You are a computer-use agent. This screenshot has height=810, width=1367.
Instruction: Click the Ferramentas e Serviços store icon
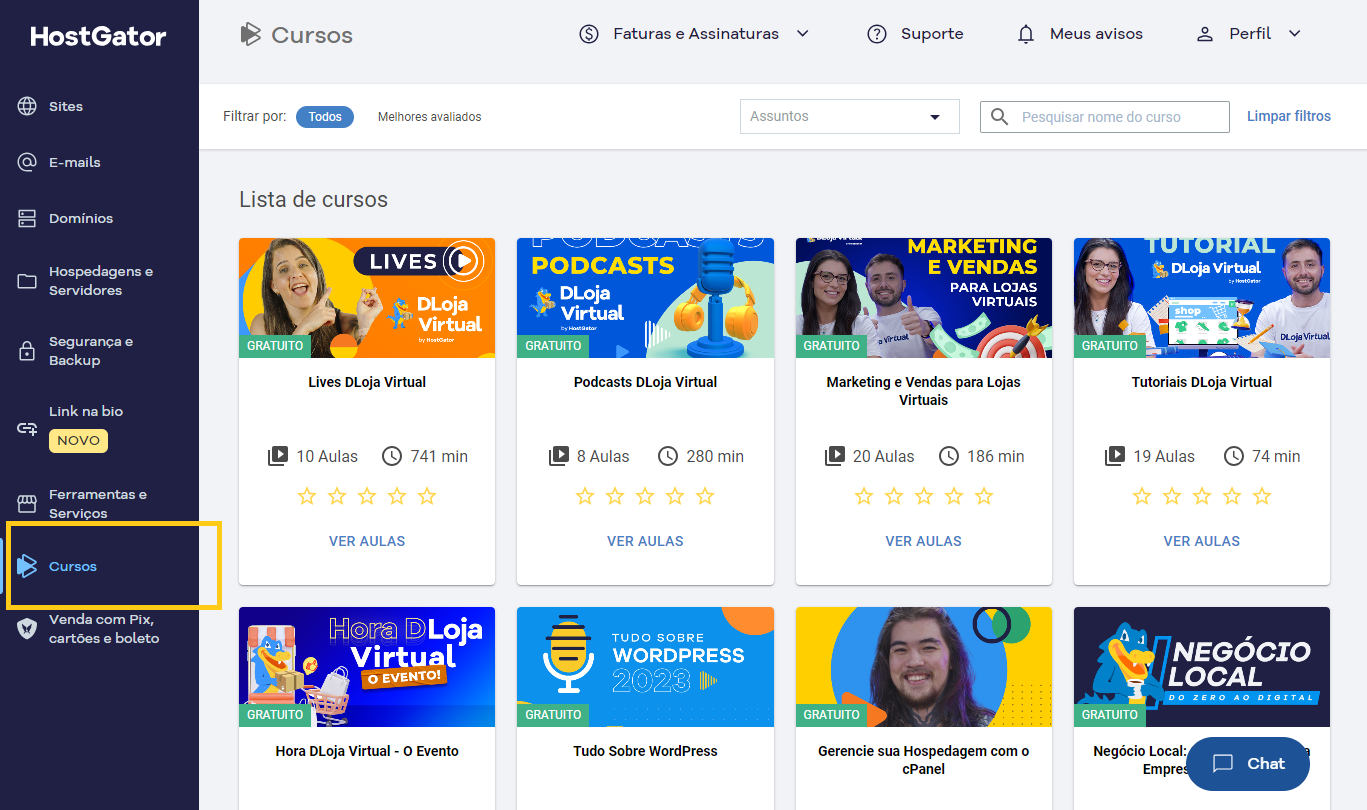pyautogui.click(x=27, y=503)
